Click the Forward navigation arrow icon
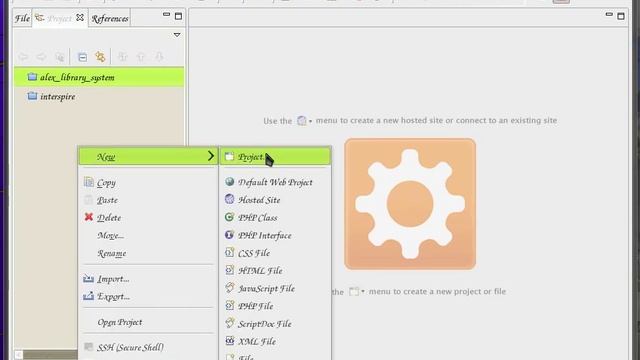The image size is (640, 360). pos(41,57)
